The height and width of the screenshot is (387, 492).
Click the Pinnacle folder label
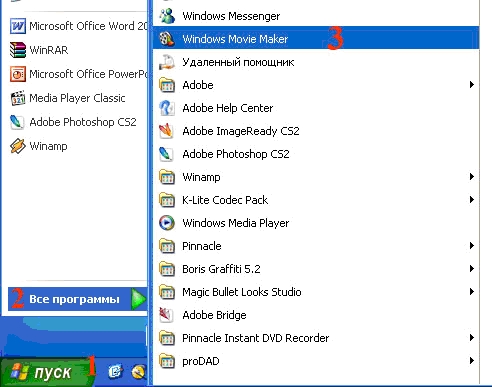pos(202,246)
